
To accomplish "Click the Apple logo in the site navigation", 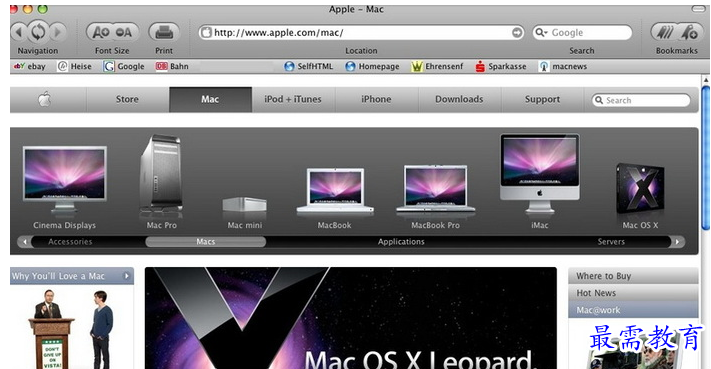I will click(44, 99).
